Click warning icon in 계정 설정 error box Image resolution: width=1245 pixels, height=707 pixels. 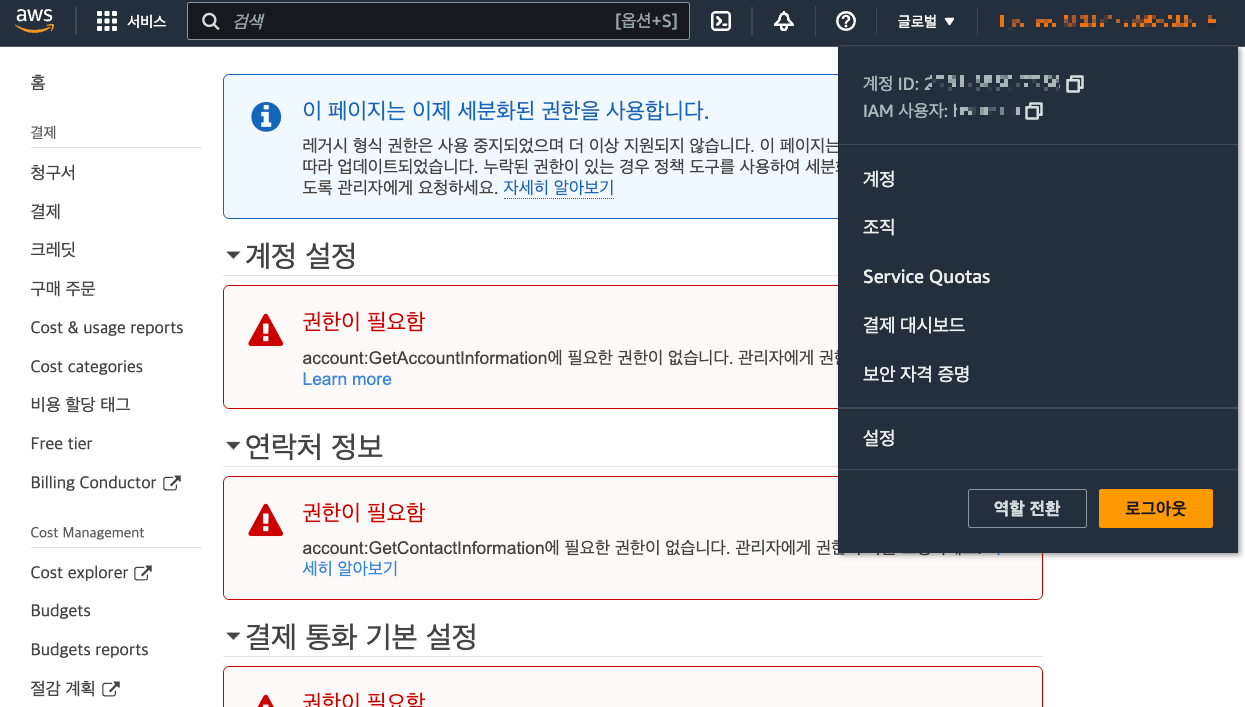pos(266,330)
